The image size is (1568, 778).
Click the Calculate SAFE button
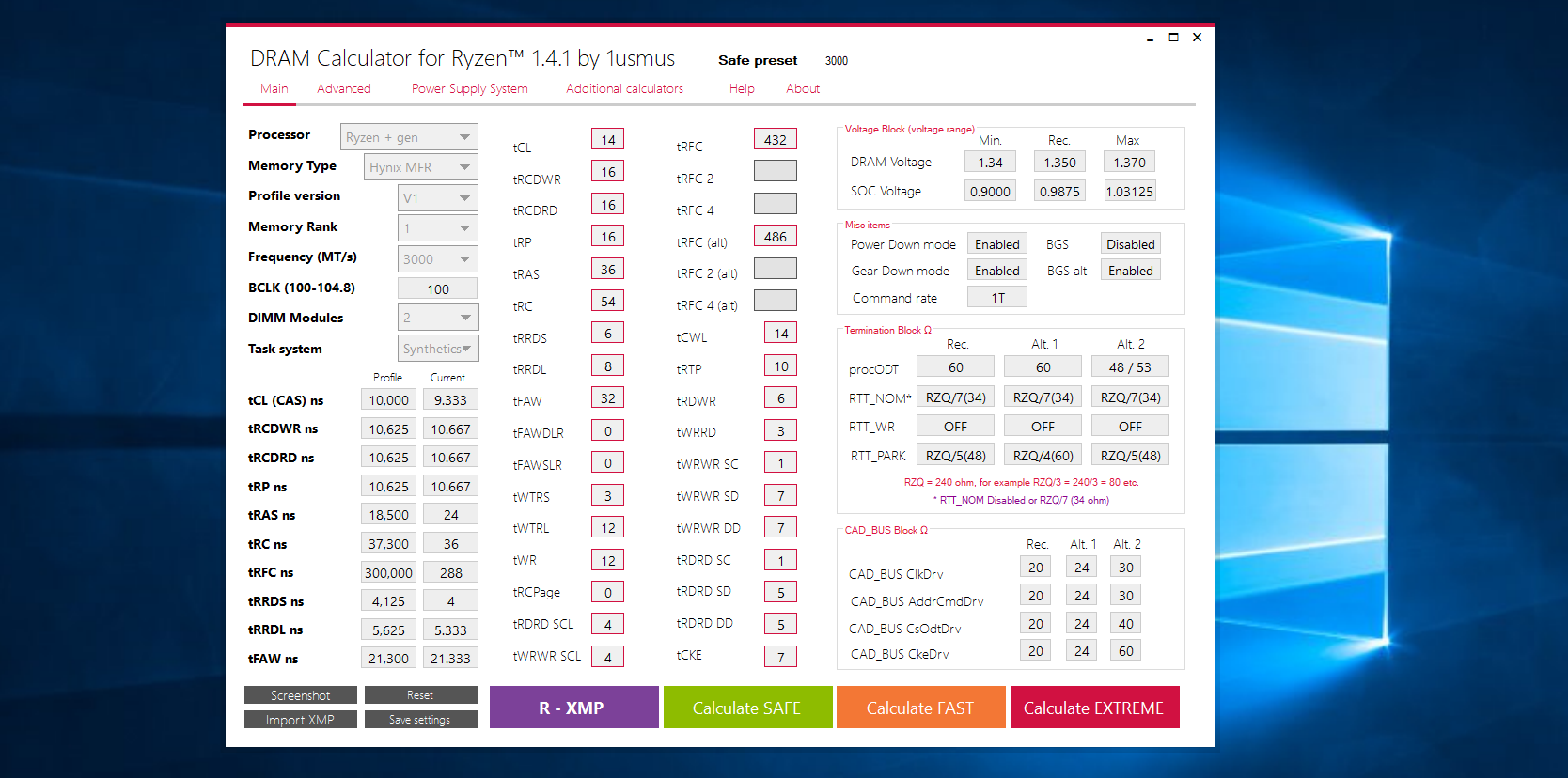coord(747,708)
